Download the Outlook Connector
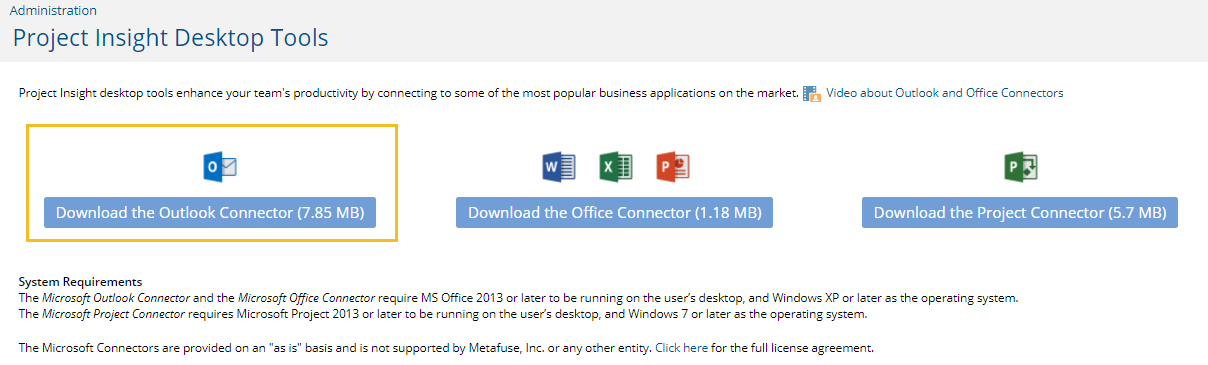The width and height of the screenshot is (1208, 365). 210,213
